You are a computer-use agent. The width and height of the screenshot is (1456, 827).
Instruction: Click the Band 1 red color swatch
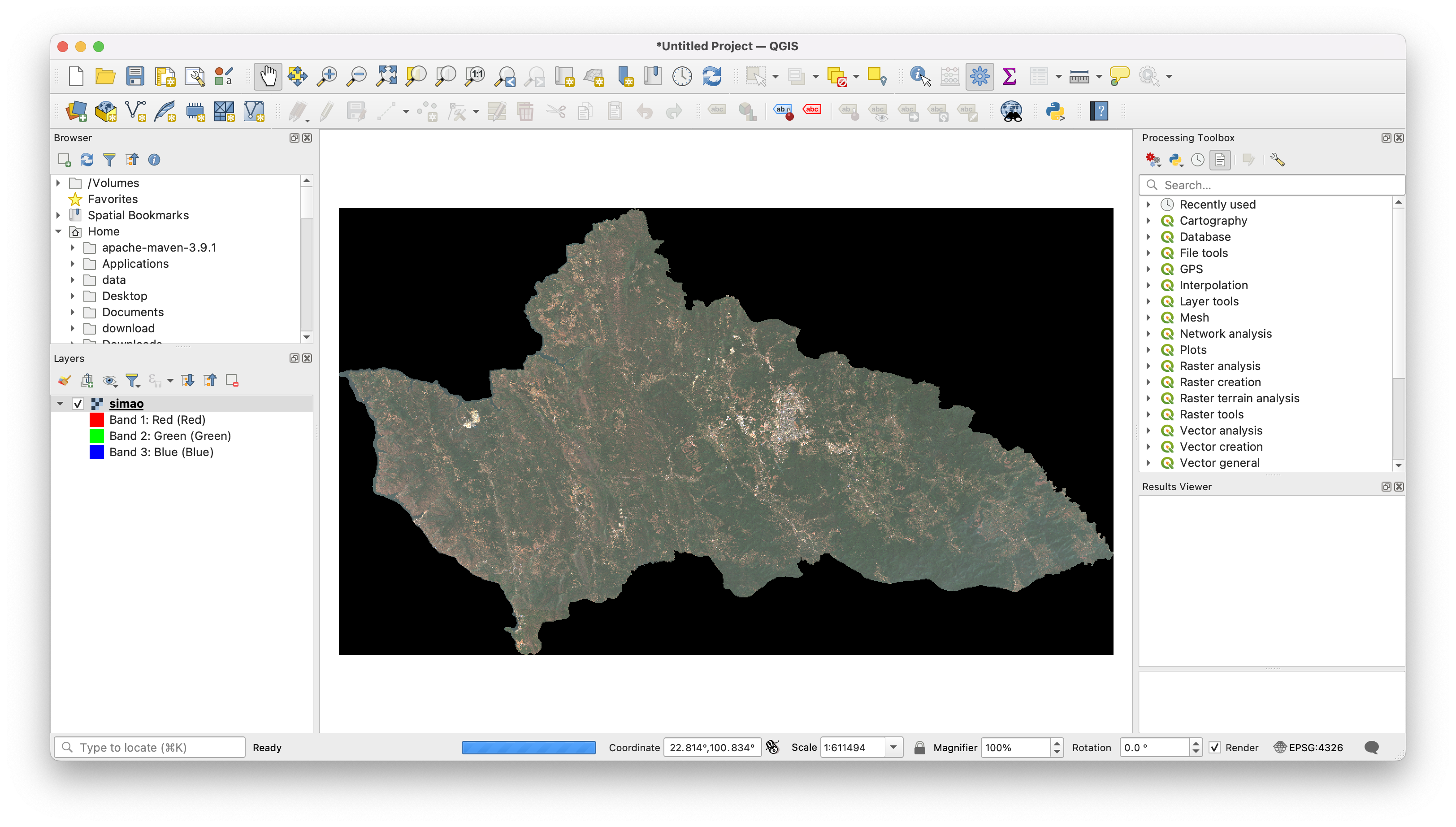point(96,420)
